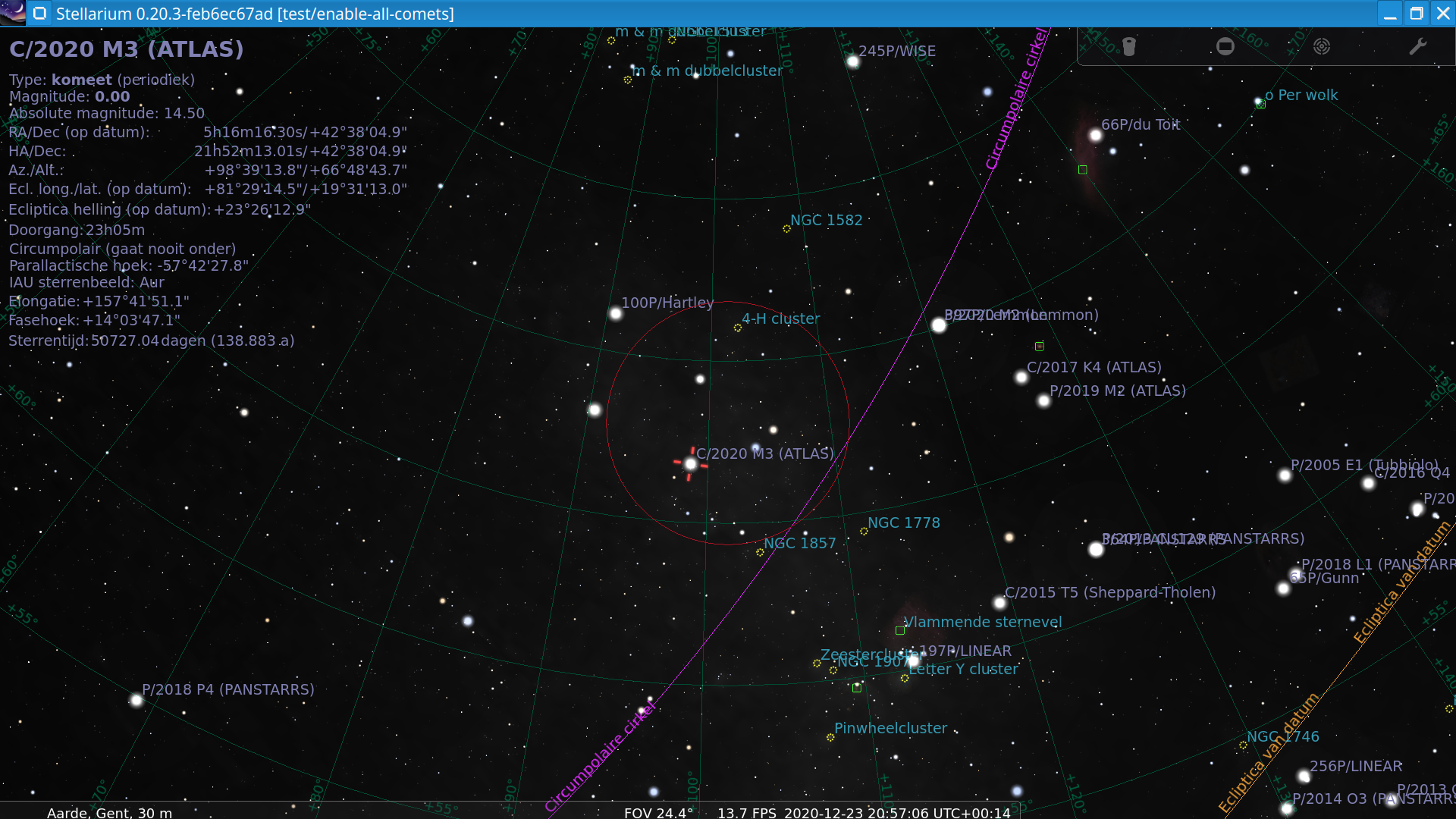Click the Aarde, Gent location in status bar

click(x=109, y=812)
